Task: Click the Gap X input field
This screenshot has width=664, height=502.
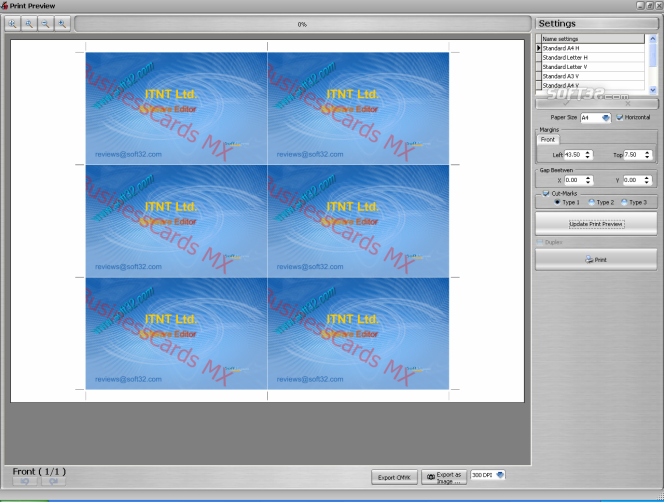Action: click(x=575, y=180)
